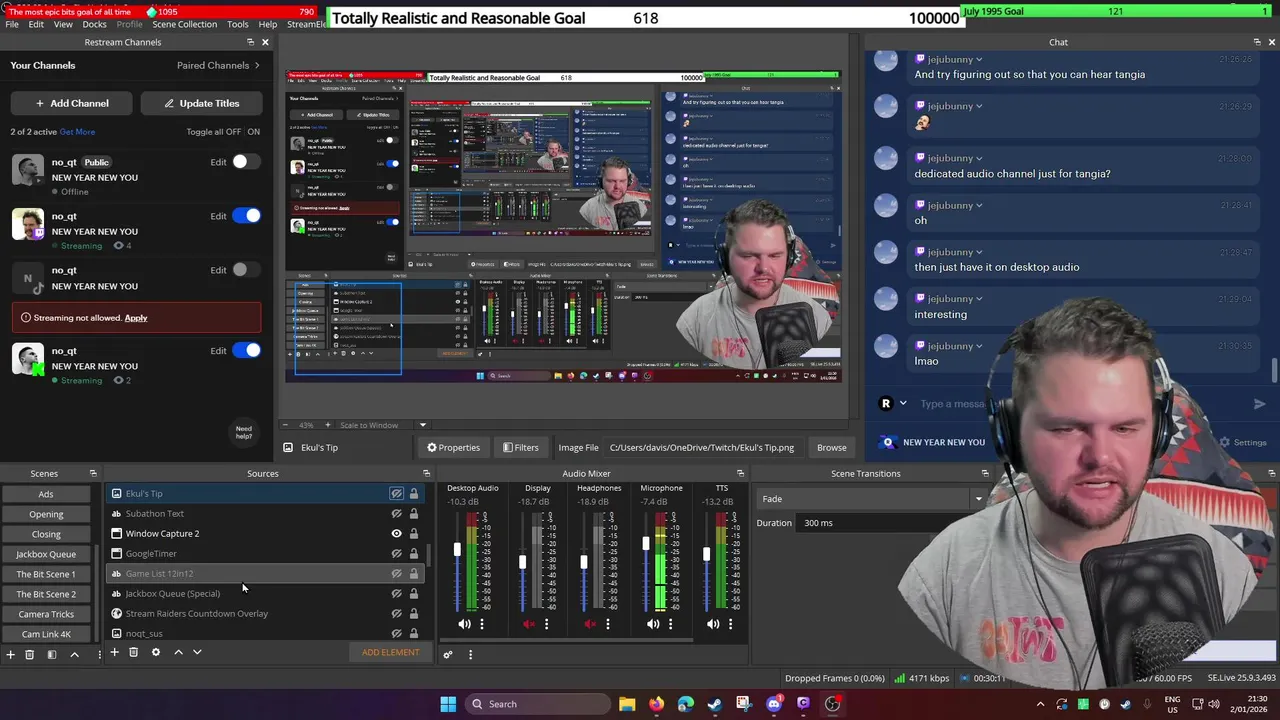Browse for the image file
Screen dimensions: 1280x720
(831, 448)
